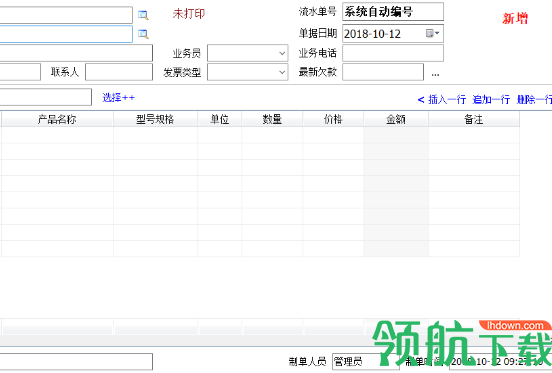Click the 数量 column header

(x=272, y=119)
